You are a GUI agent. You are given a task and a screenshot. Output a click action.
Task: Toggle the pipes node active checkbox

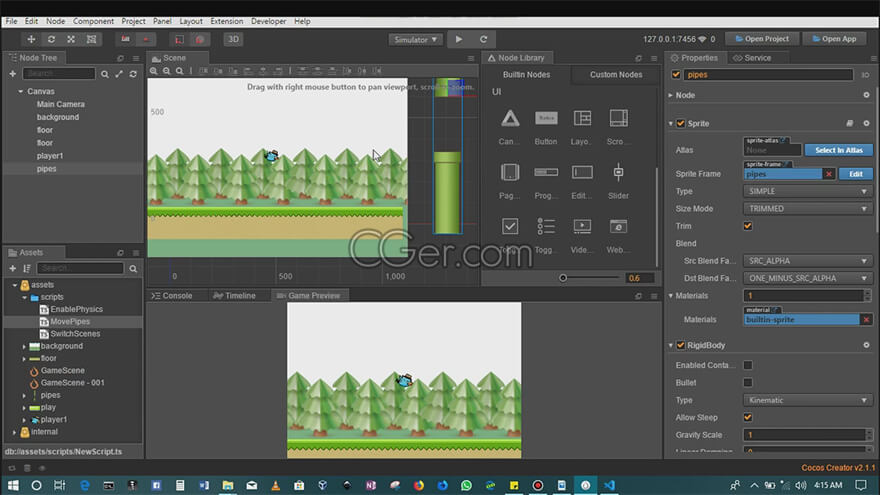676,75
